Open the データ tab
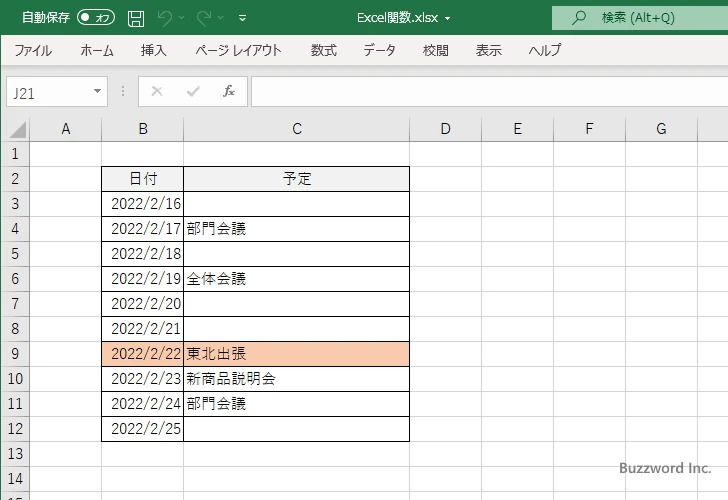728x500 pixels. click(379, 50)
